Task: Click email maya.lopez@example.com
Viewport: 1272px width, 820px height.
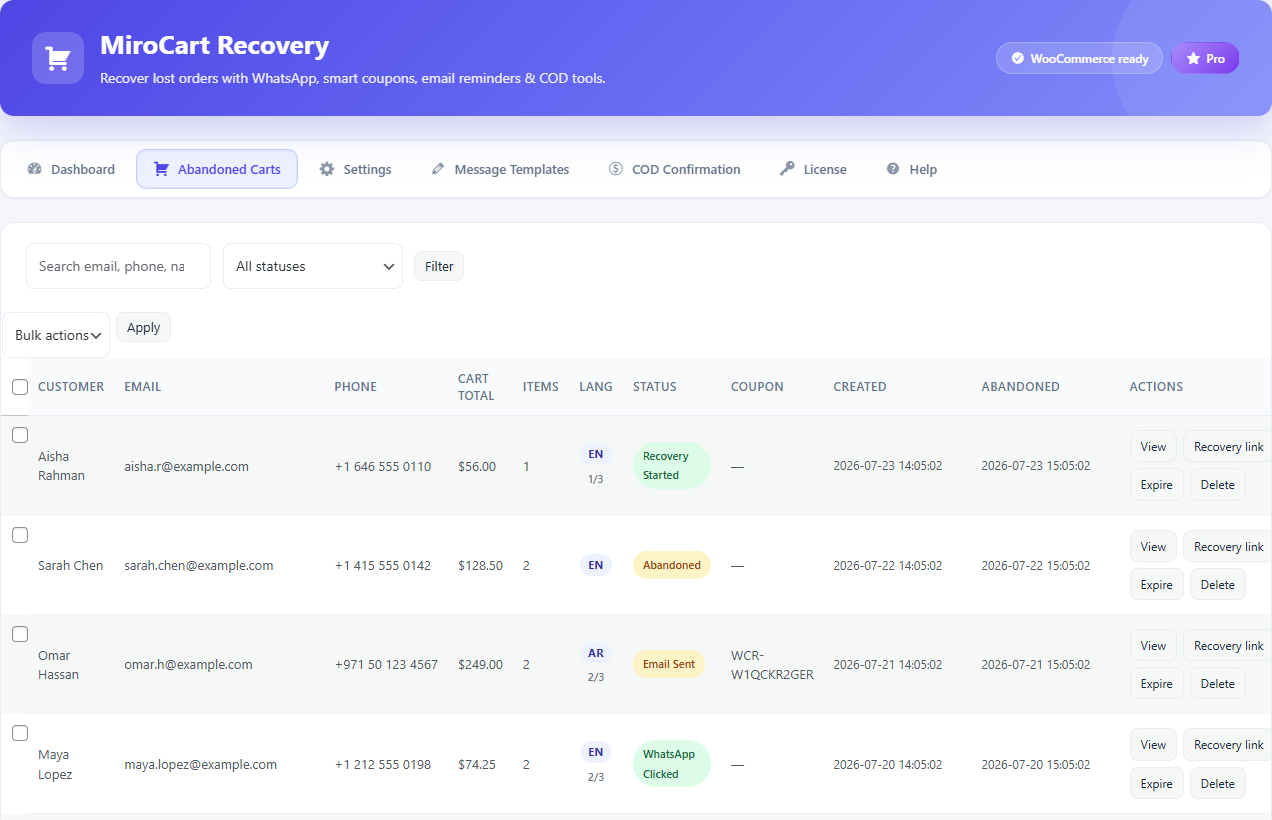Action: point(200,764)
